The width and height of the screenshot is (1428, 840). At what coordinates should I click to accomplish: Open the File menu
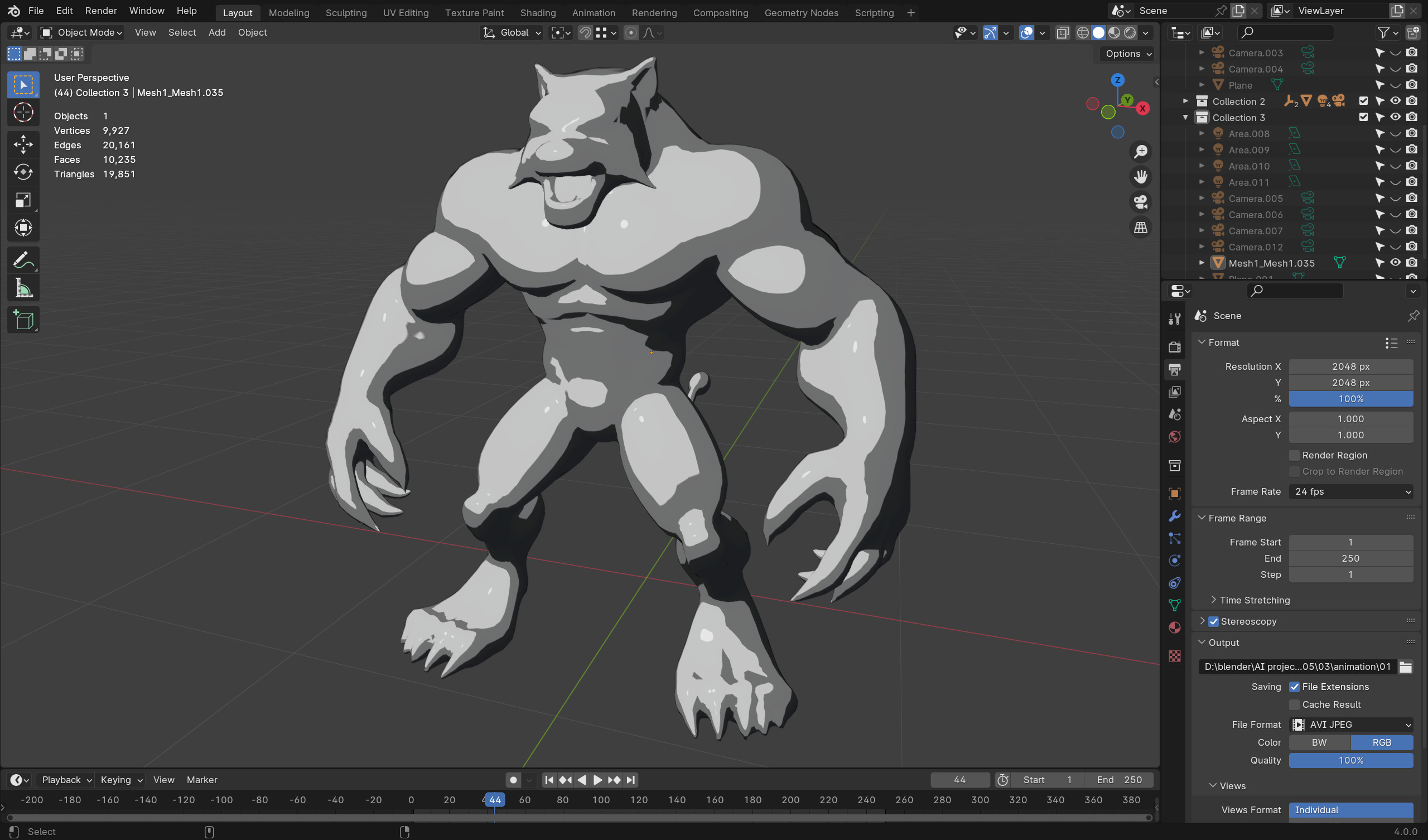pos(36,11)
